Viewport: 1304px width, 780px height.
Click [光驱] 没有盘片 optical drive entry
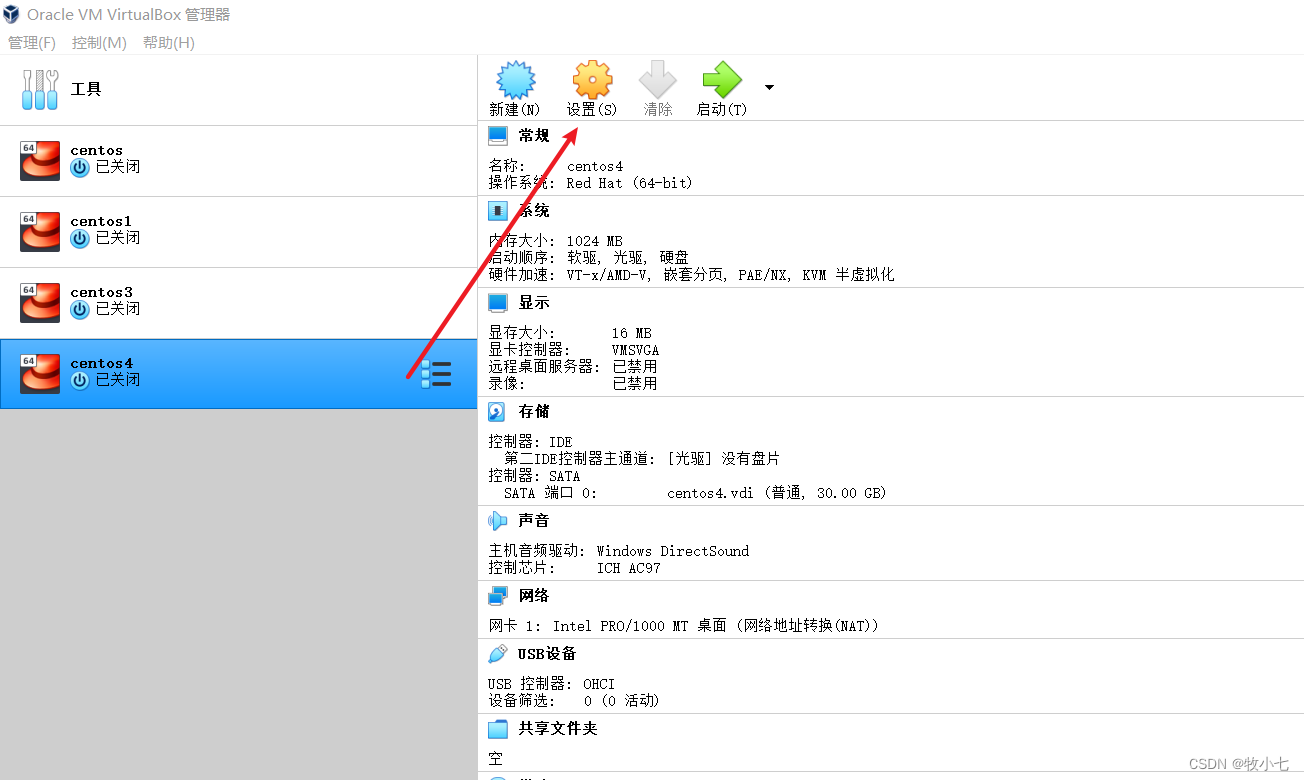[723, 459]
